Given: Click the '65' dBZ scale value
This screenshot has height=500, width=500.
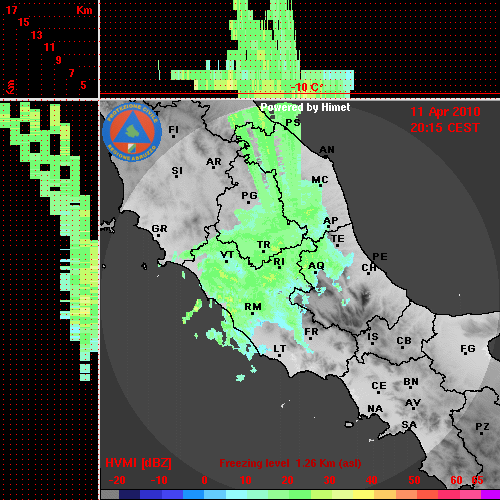Looking at the screenshot, I should tap(478, 480).
